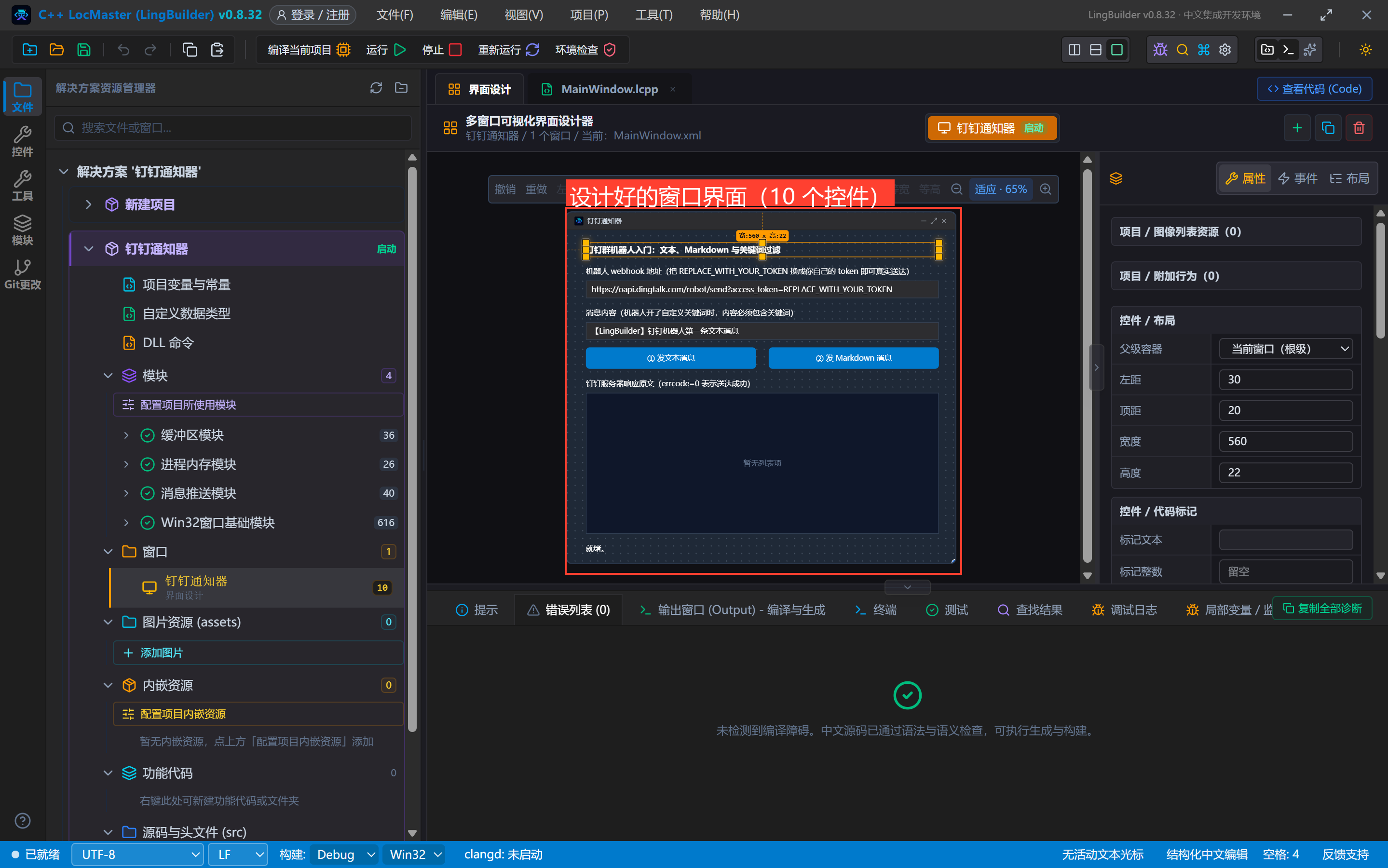This screenshot has width=1388, height=868.
Task: Open the 父级容器 dropdown
Action: point(1286,349)
